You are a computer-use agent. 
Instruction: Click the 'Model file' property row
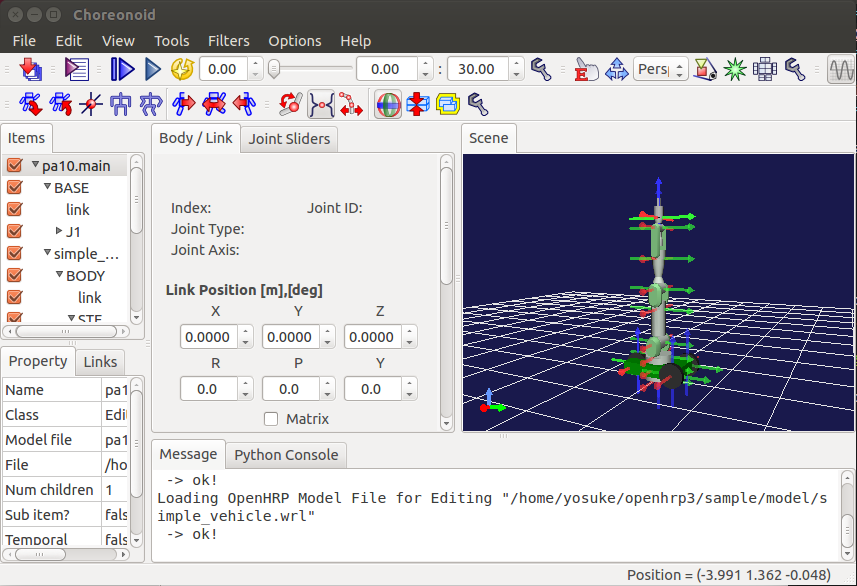[x=66, y=440]
